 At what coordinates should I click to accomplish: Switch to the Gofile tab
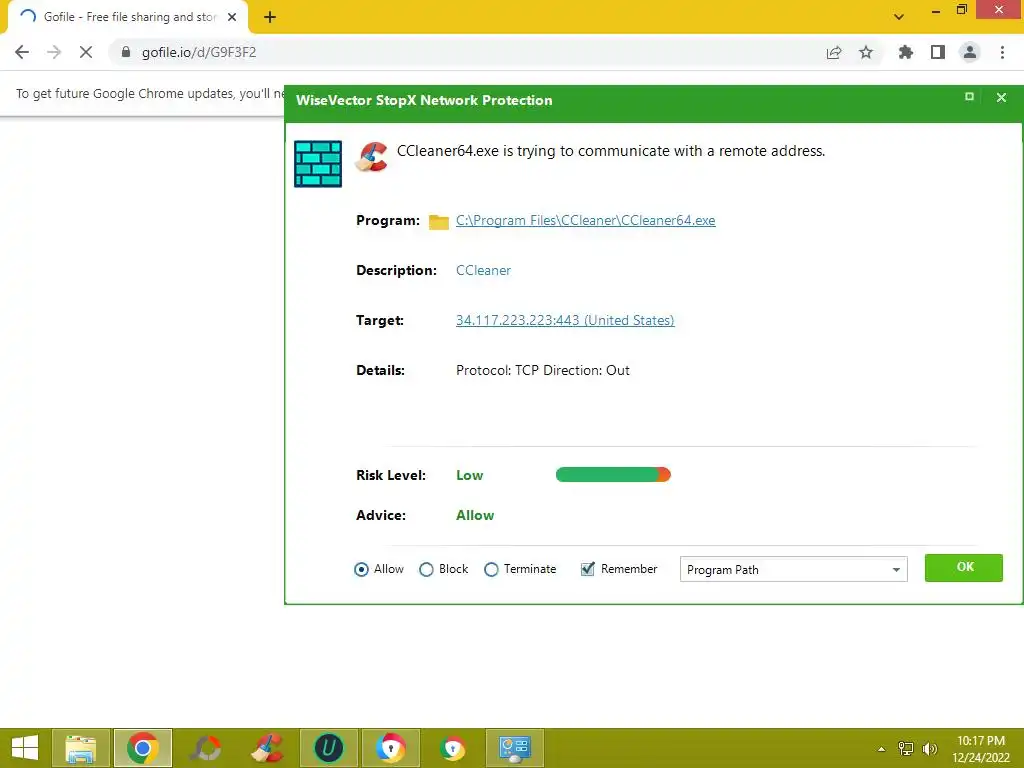coord(129,17)
